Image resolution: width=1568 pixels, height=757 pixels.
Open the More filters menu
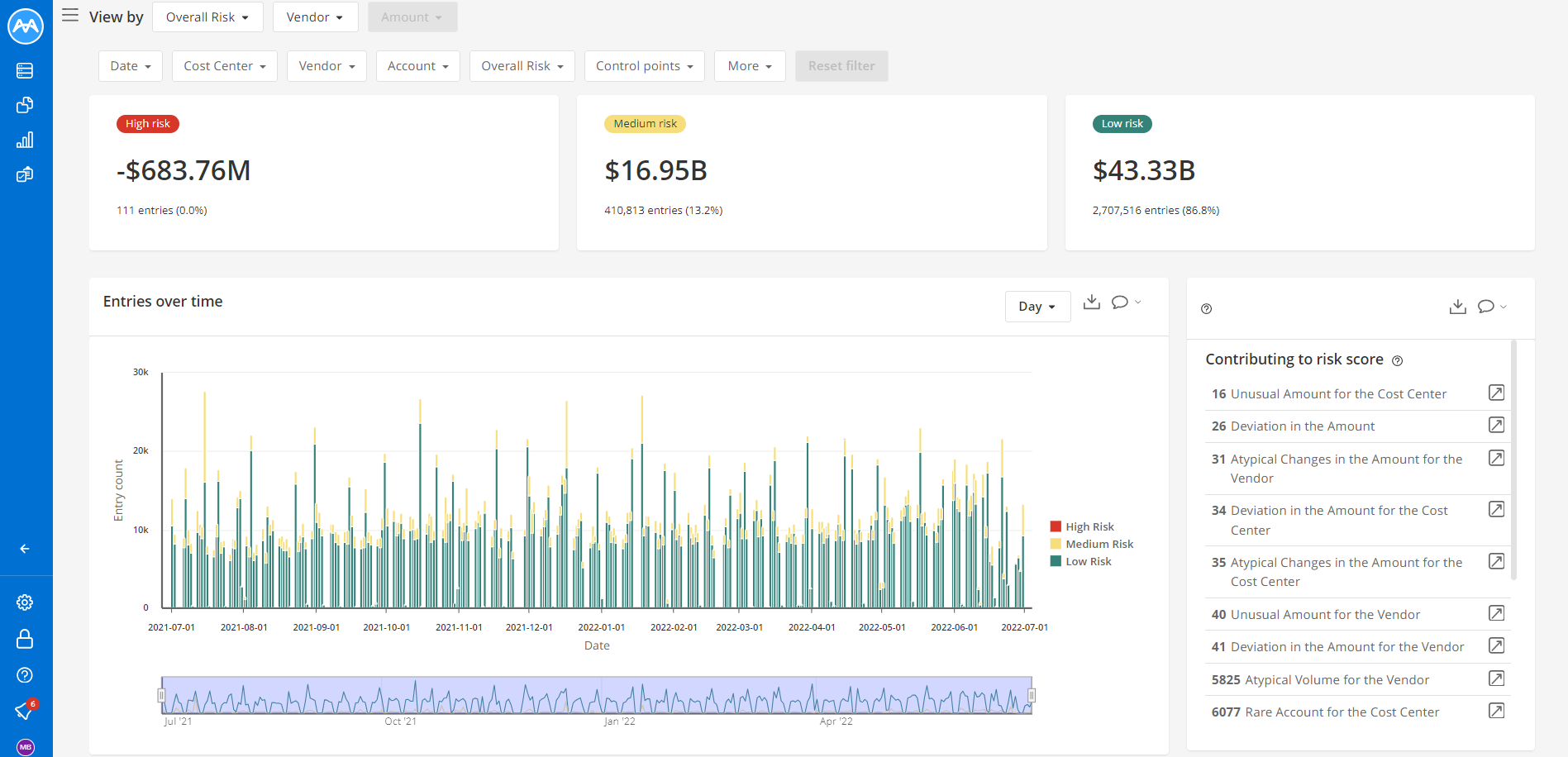coord(750,66)
